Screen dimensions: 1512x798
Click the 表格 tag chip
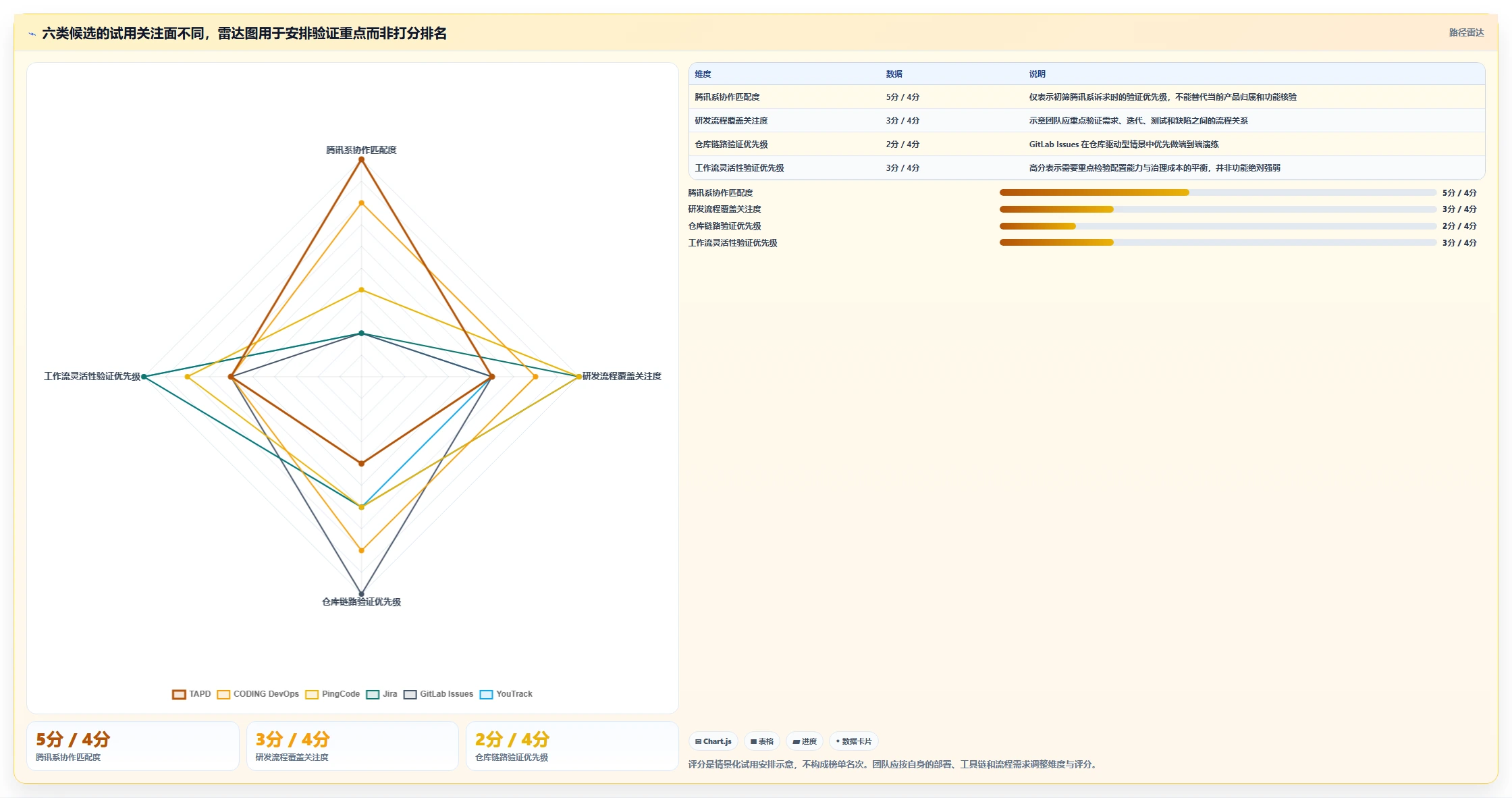762,741
